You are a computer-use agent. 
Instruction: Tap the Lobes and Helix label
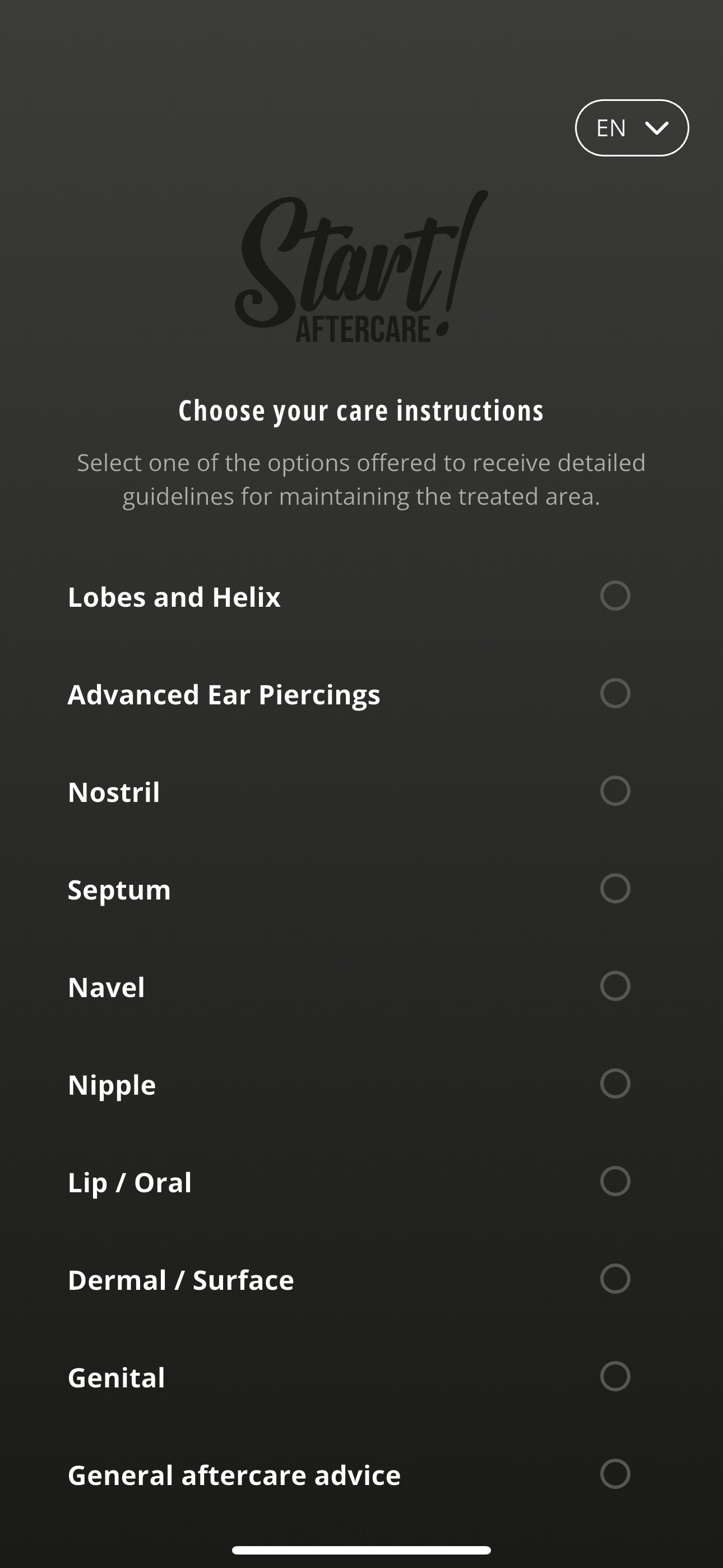tap(174, 597)
